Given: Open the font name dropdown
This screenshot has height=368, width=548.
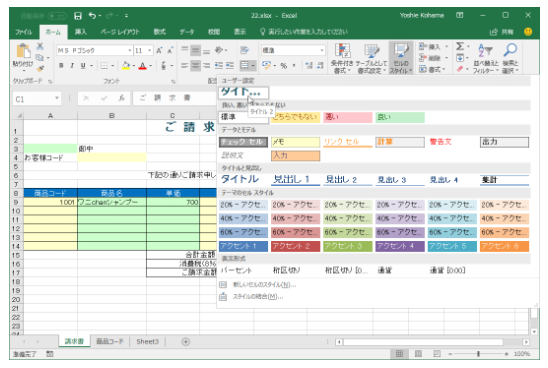Looking at the screenshot, I should point(130,51).
